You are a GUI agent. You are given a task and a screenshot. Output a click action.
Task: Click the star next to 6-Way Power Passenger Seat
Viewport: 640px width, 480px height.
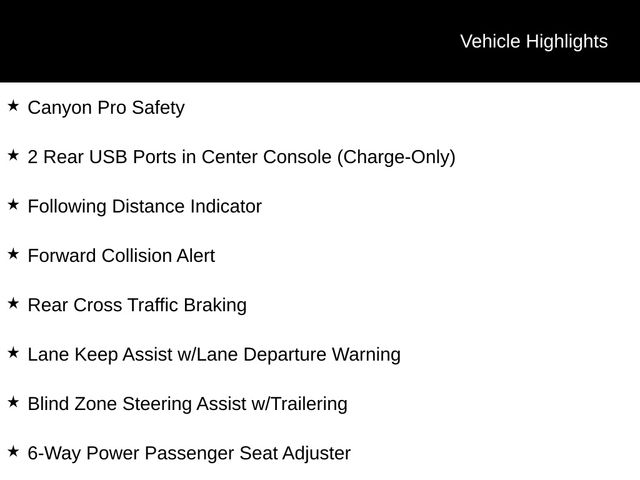[13, 451]
